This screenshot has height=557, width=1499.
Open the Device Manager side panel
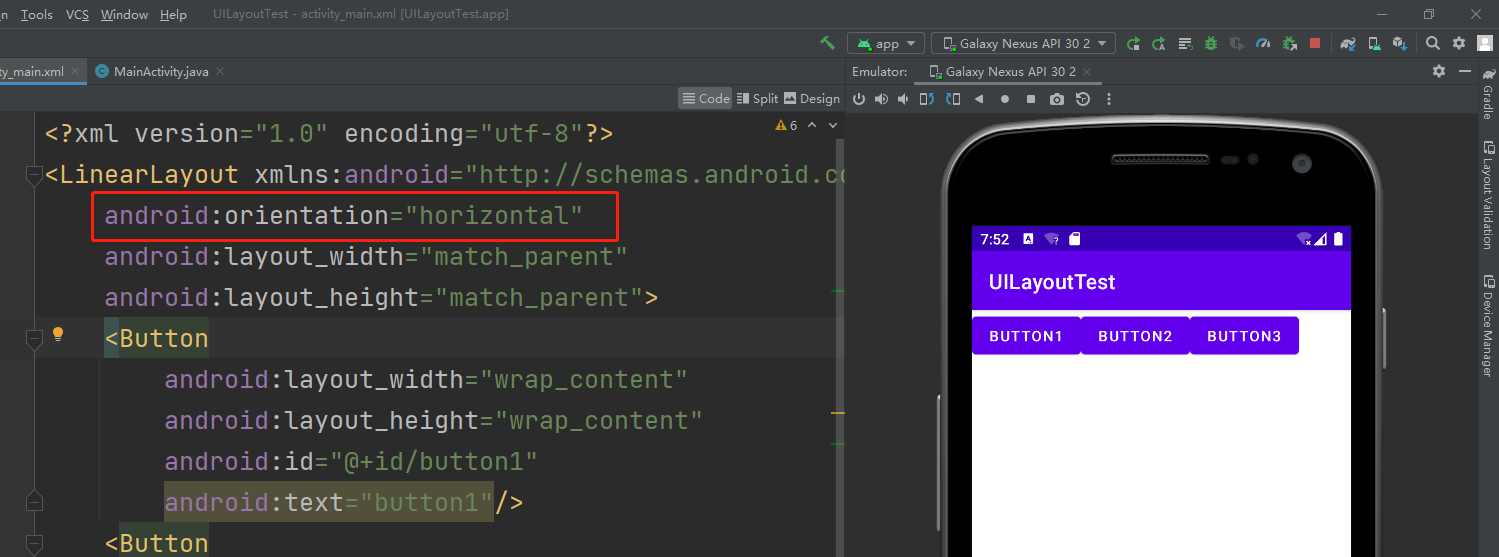coord(1488,325)
